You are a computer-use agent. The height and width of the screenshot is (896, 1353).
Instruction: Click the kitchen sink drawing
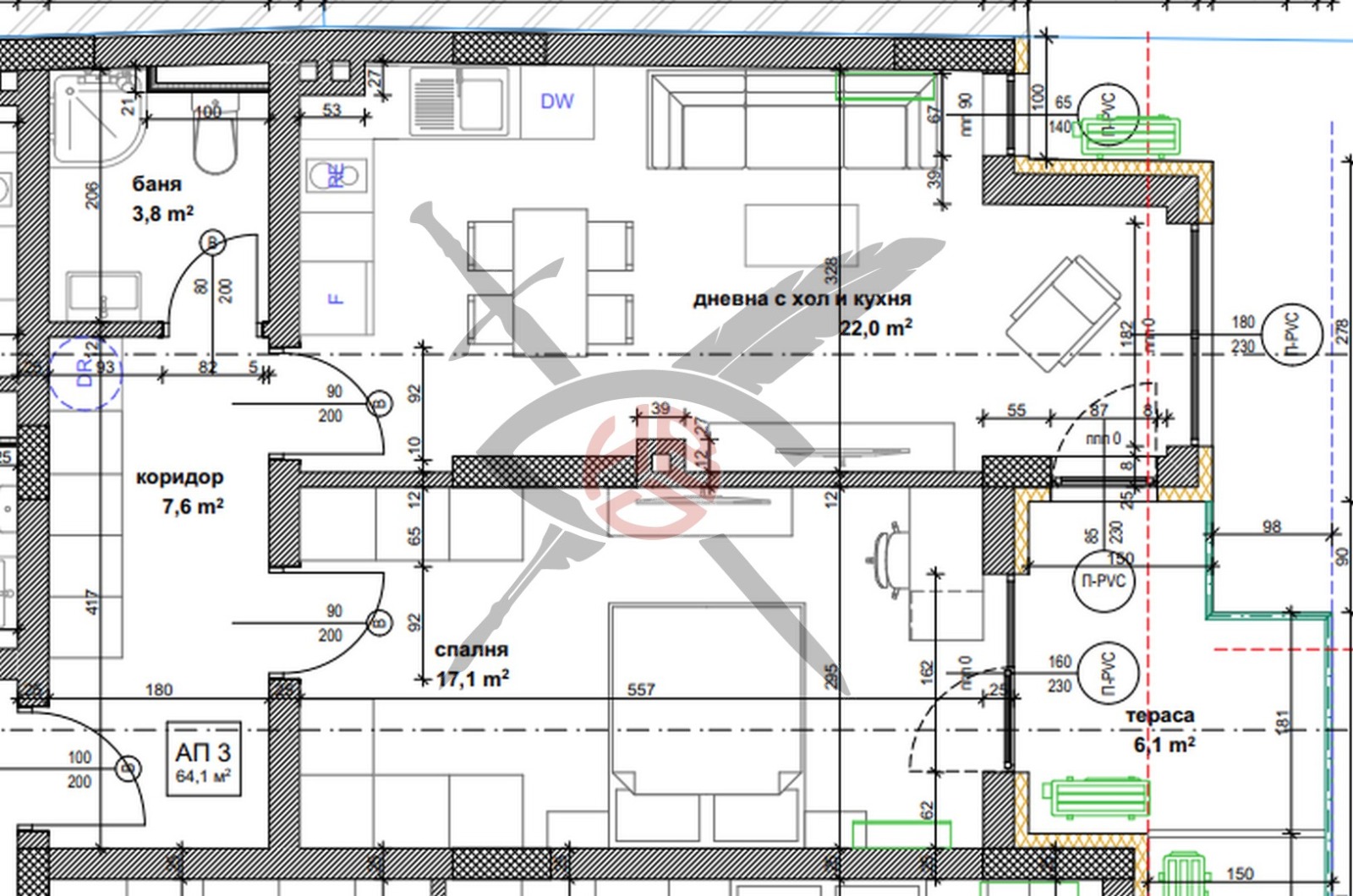coord(461,102)
